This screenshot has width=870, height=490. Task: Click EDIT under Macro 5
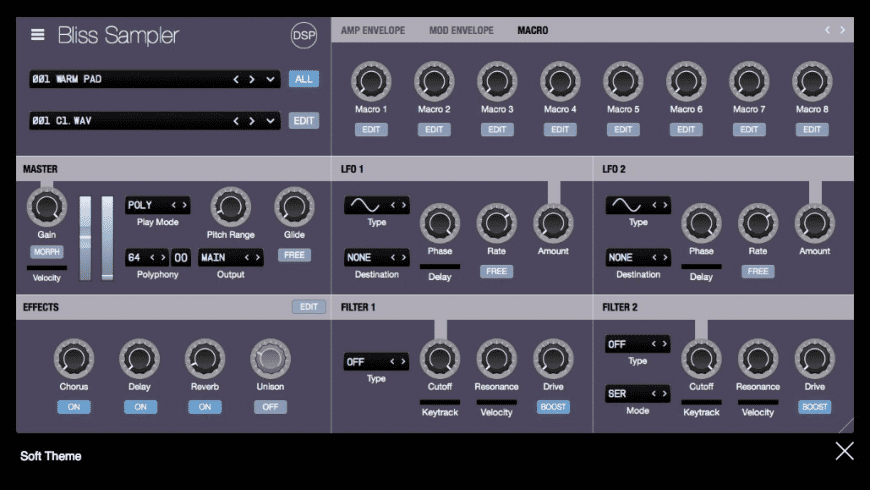pyautogui.click(x=623, y=129)
